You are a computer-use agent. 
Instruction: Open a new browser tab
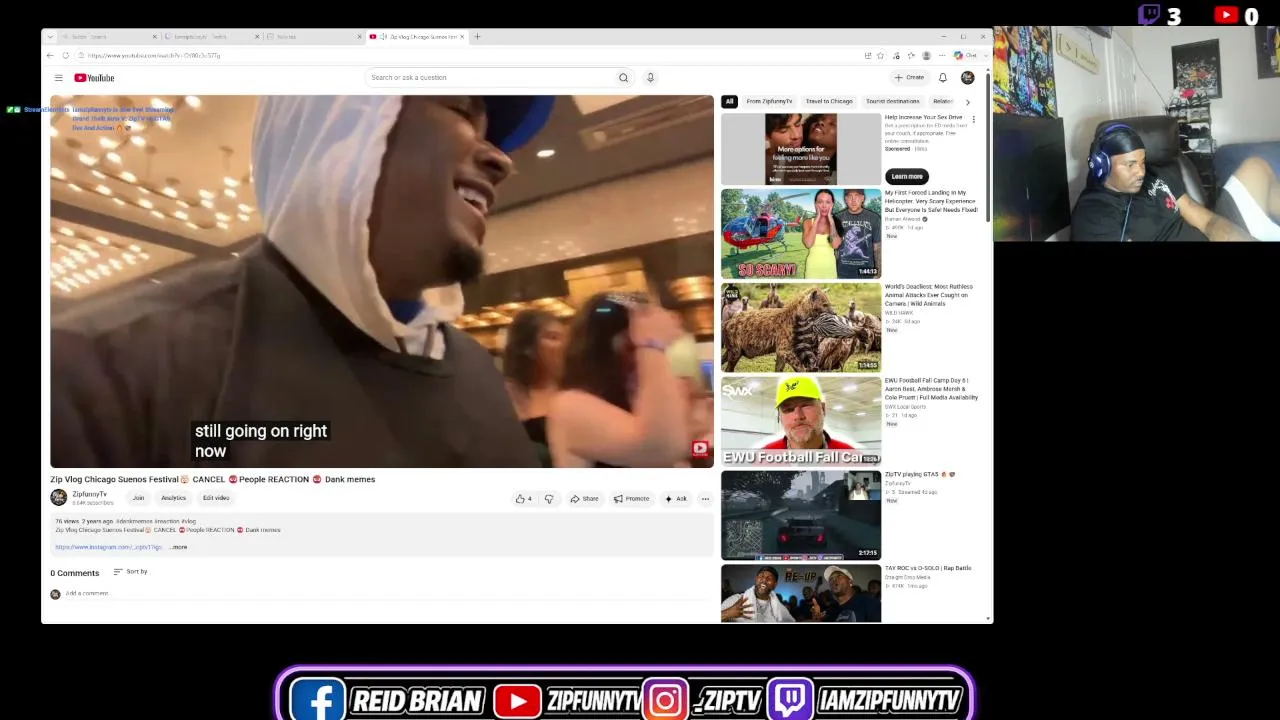477,37
